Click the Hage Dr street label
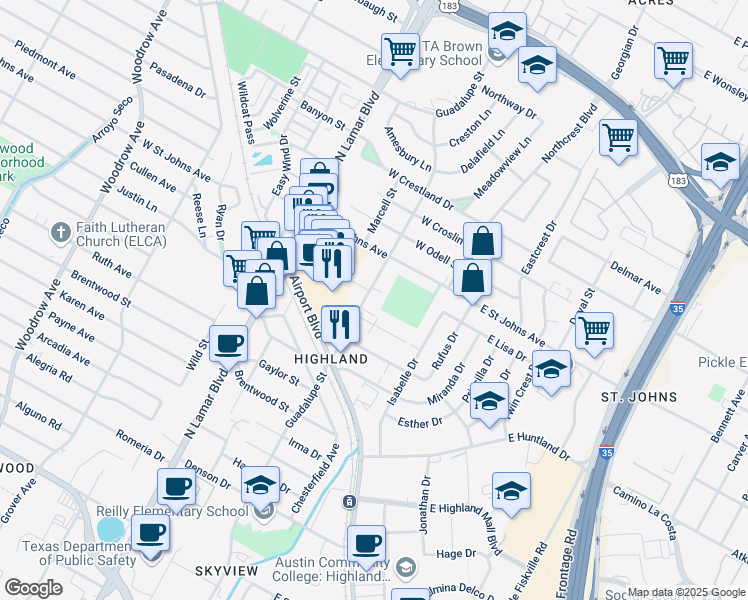 pyautogui.click(x=456, y=554)
